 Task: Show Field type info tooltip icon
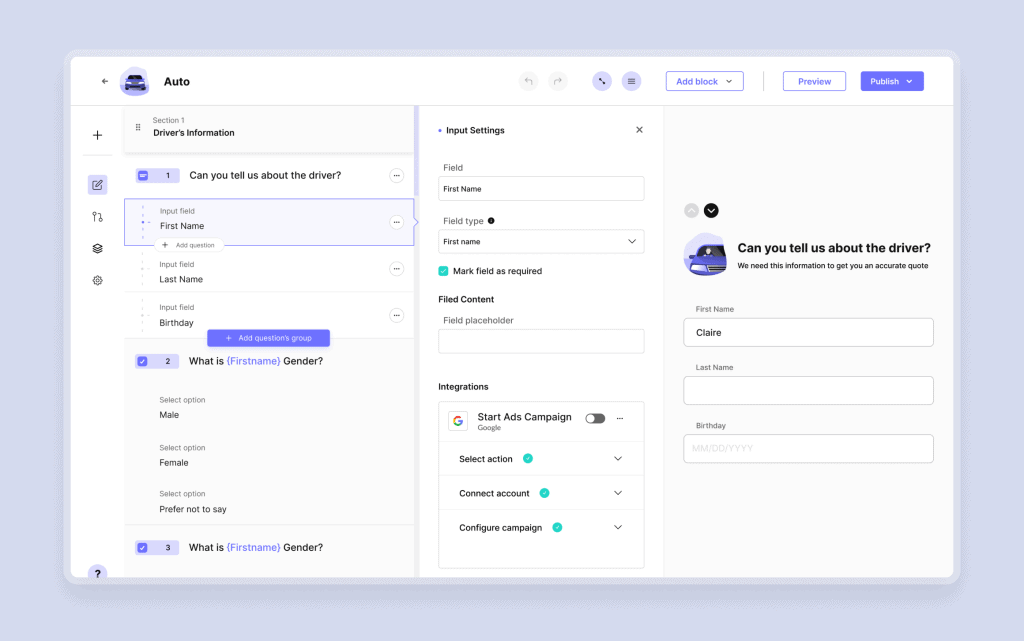click(491, 221)
